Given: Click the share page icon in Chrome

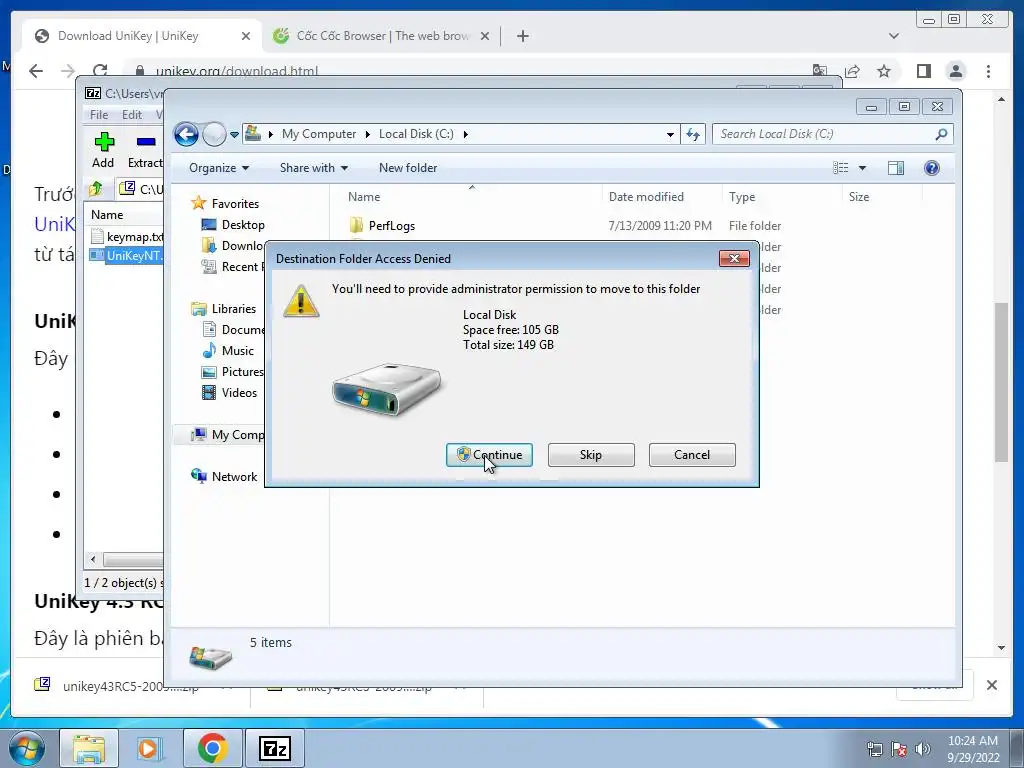Looking at the screenshot, I should click(x=852, y=71).
